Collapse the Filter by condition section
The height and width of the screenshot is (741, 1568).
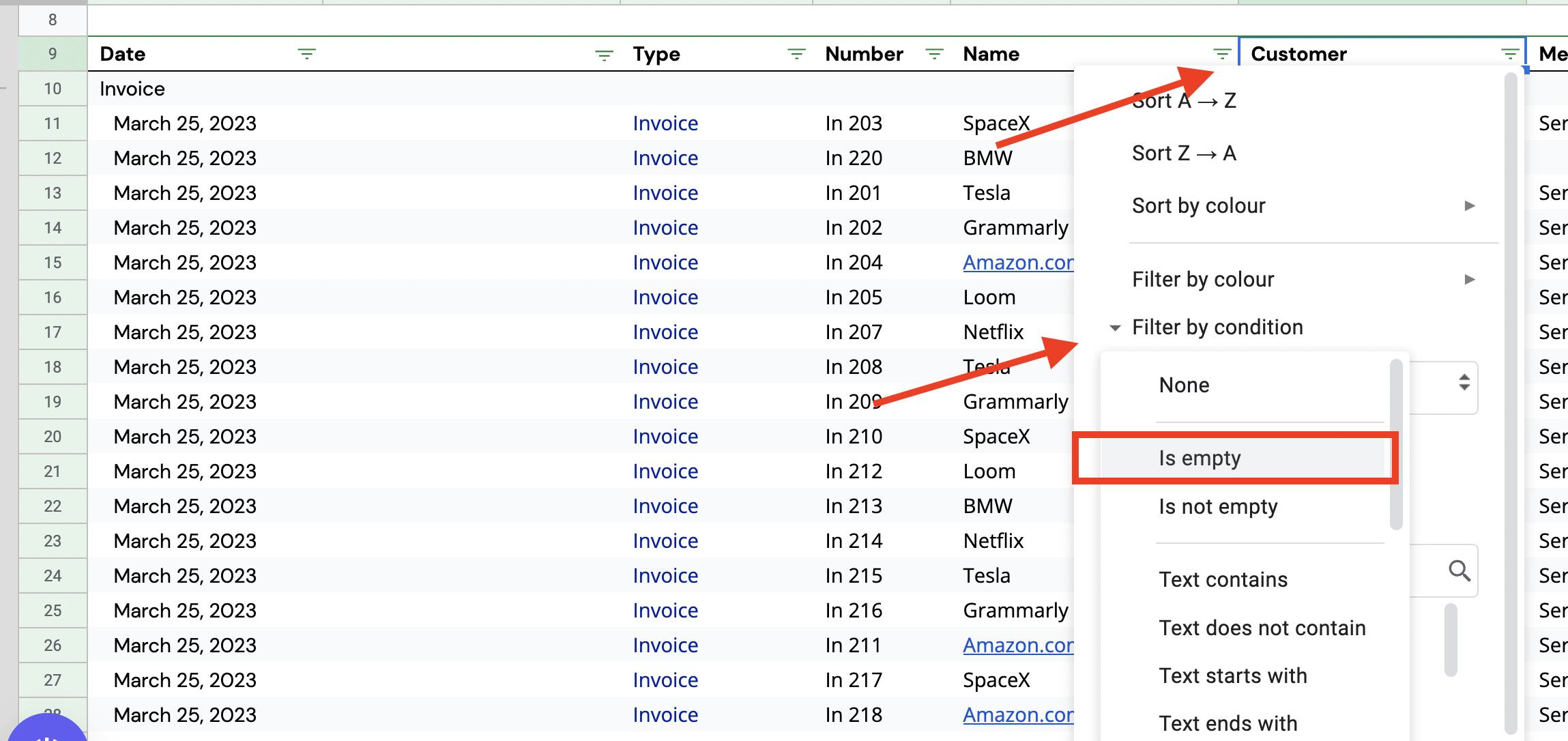click(x=1115, y=328)
